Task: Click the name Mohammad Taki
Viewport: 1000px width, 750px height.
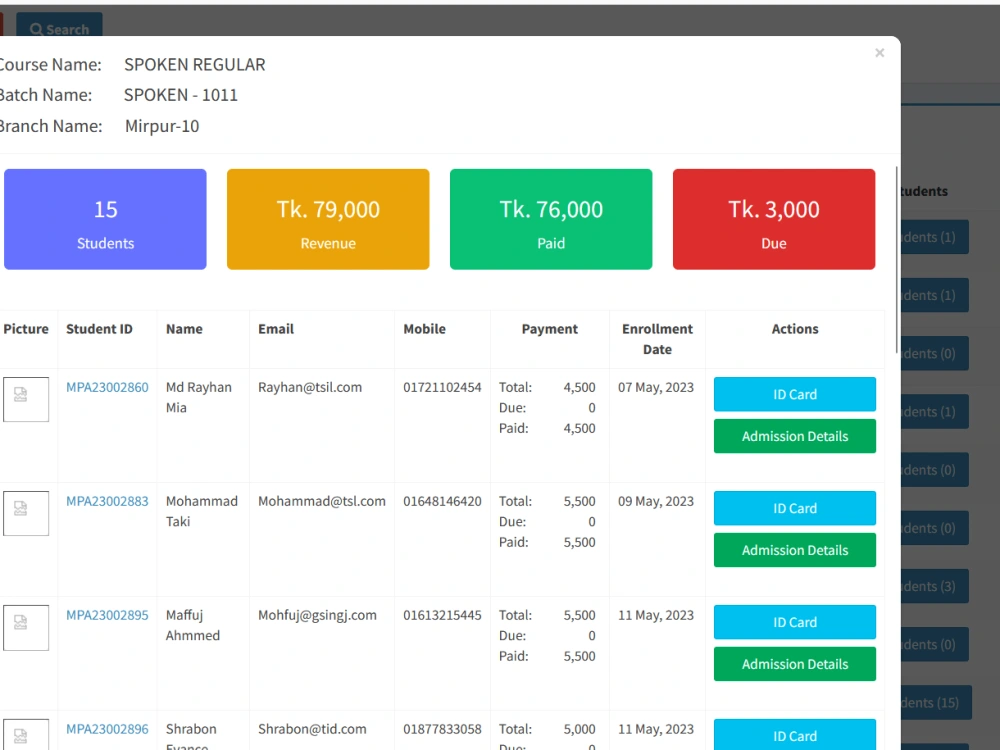Action: click(x=202, y=511)
